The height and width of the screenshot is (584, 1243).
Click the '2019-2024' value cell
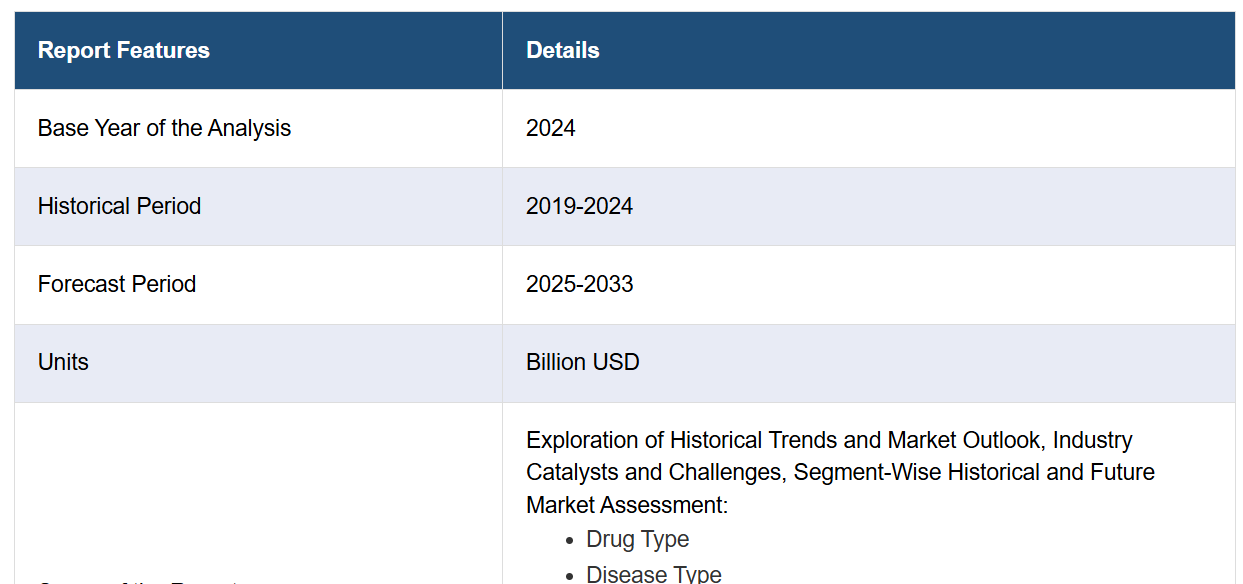tap(869, 206)
